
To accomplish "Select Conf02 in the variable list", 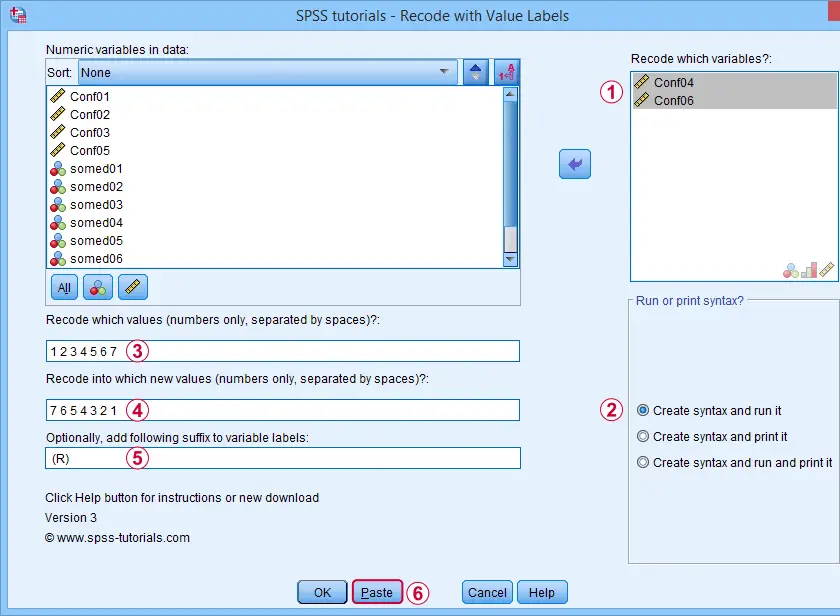I will (275, 115).
